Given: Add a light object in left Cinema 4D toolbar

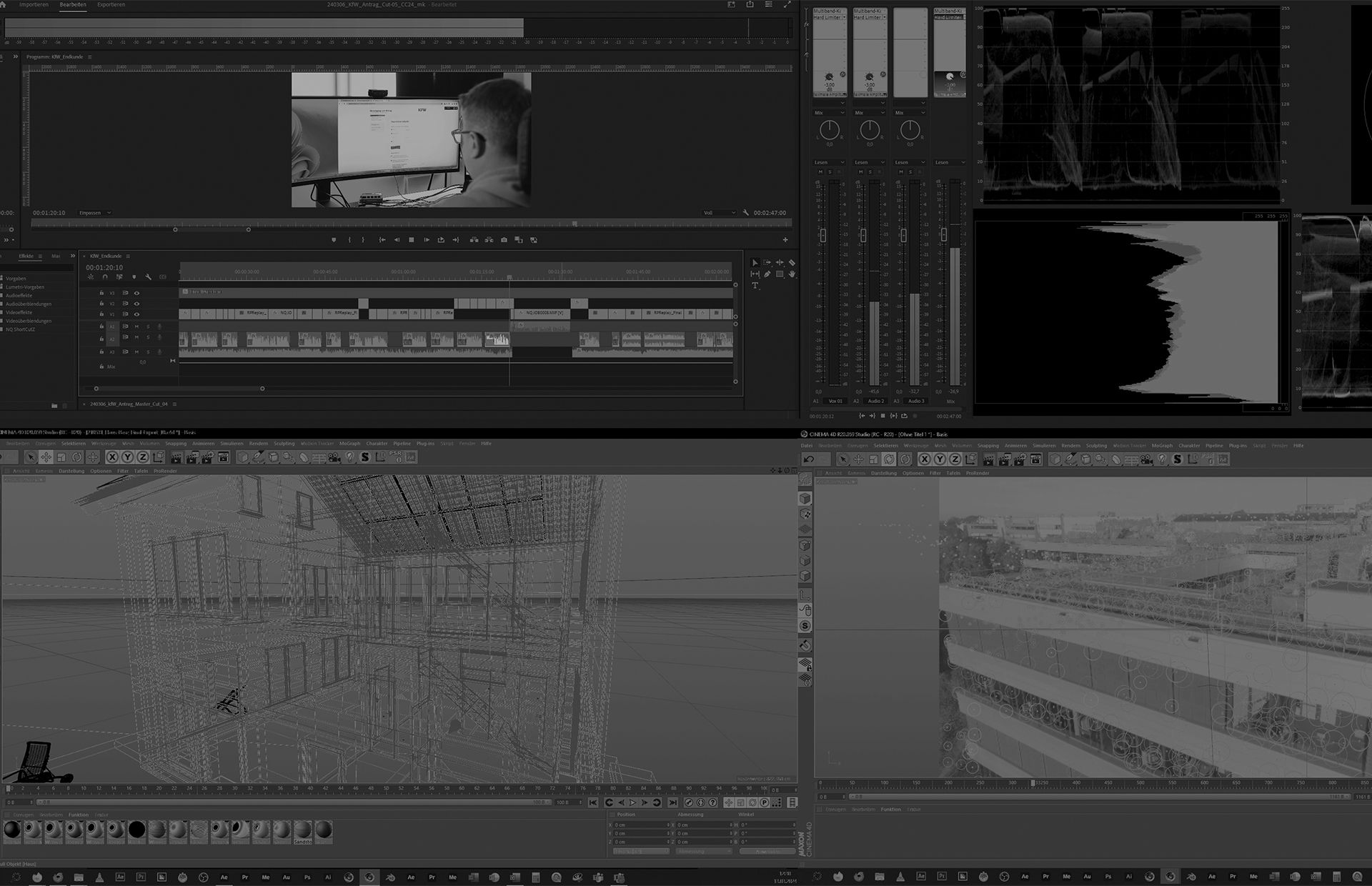Looking at the screenshot, I should [x=350, y=457].
